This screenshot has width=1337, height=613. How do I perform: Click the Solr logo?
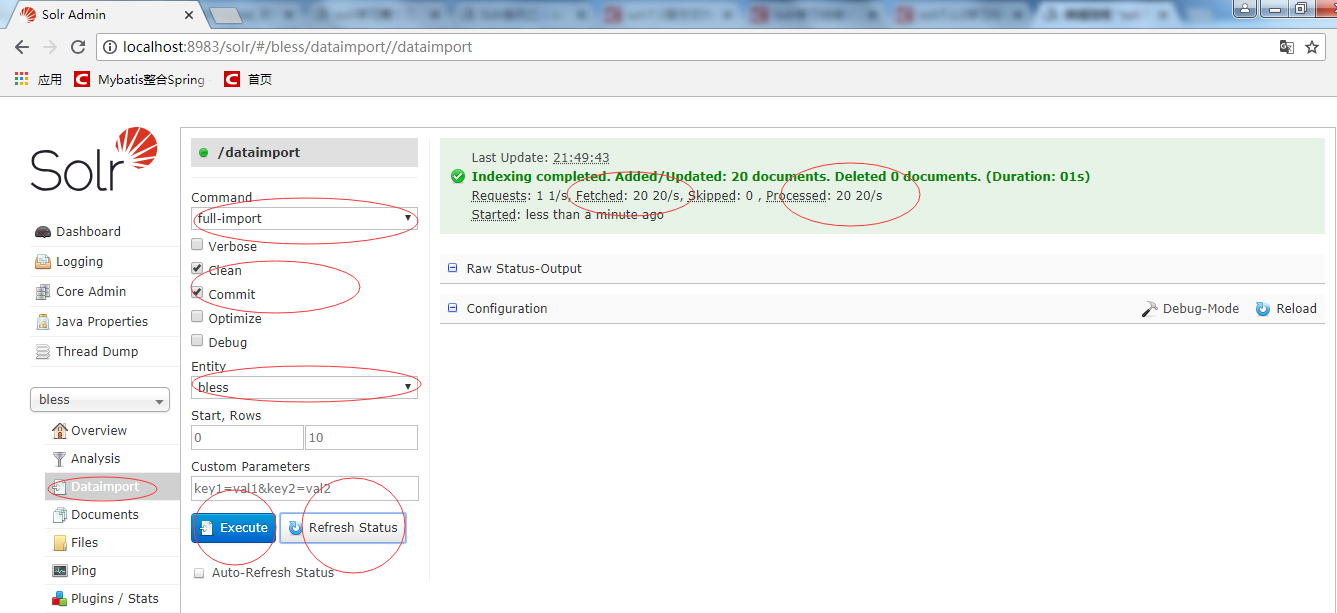coord(94,160)
